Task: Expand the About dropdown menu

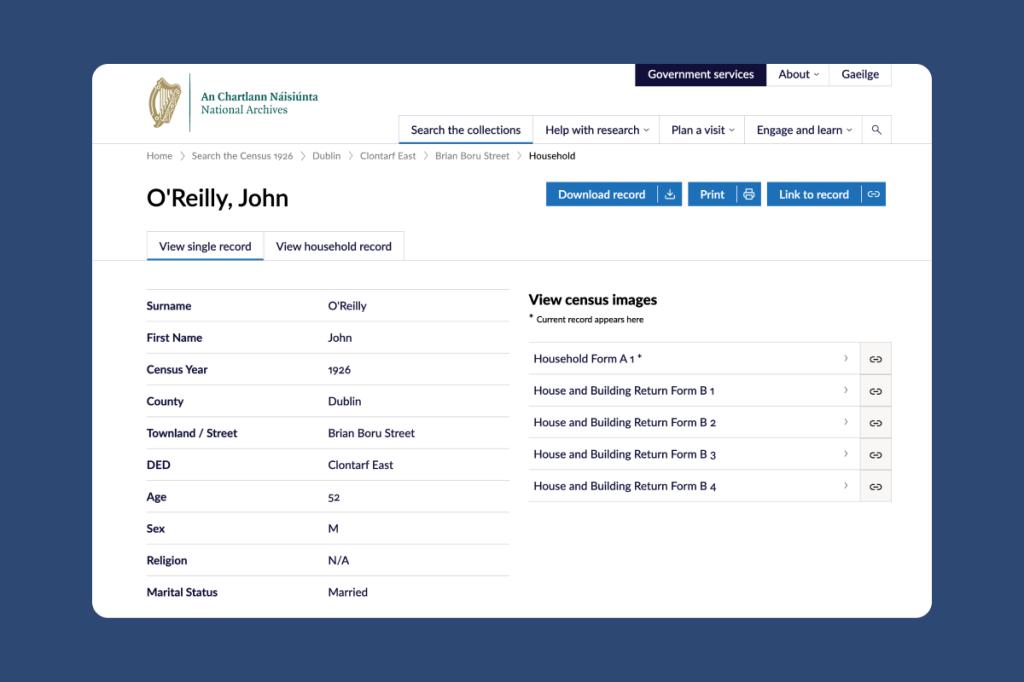Action: 798,74
